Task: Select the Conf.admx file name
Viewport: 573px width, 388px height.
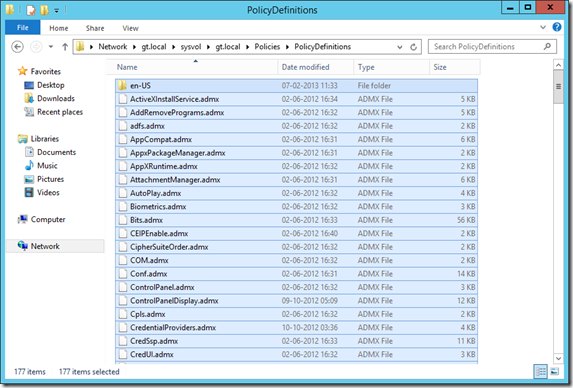Action: click(149, 274)
